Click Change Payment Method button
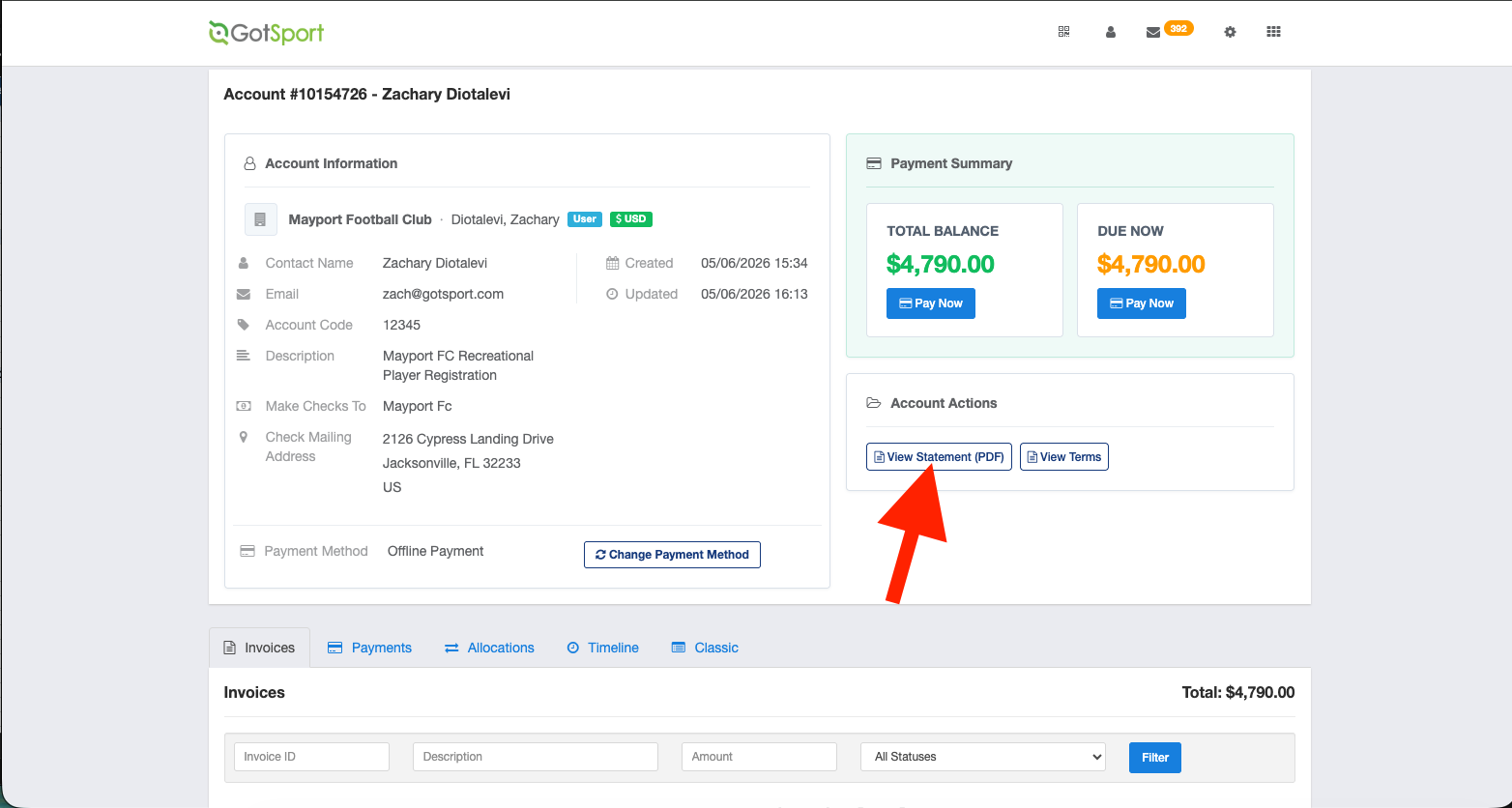Image resolution: width=1512 pixels, height=808 pixels. coord(672,555)
